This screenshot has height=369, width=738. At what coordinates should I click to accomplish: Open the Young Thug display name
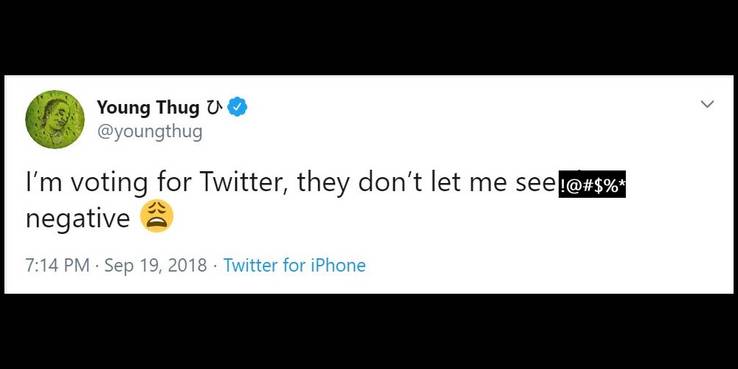(x=148, y=108)
